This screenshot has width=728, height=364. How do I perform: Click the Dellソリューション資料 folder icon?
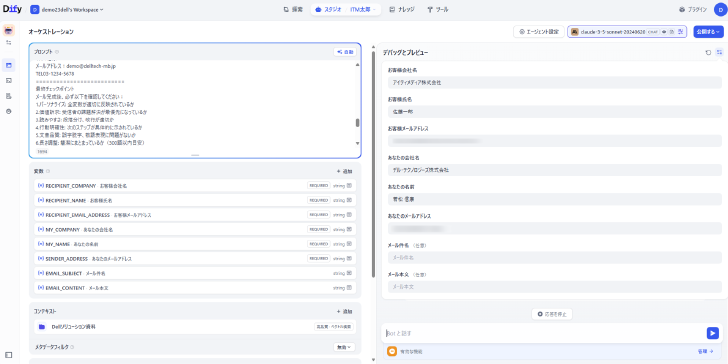[x=42, y=326]
